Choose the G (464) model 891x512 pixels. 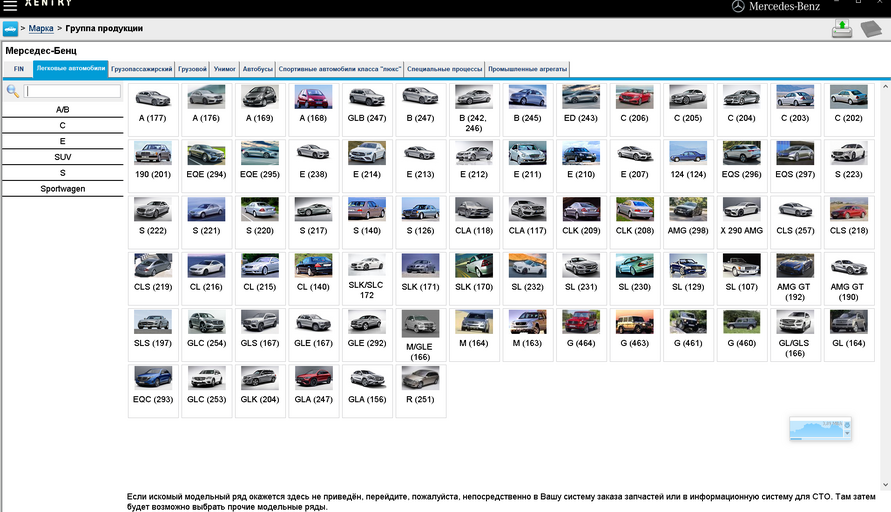581,335
